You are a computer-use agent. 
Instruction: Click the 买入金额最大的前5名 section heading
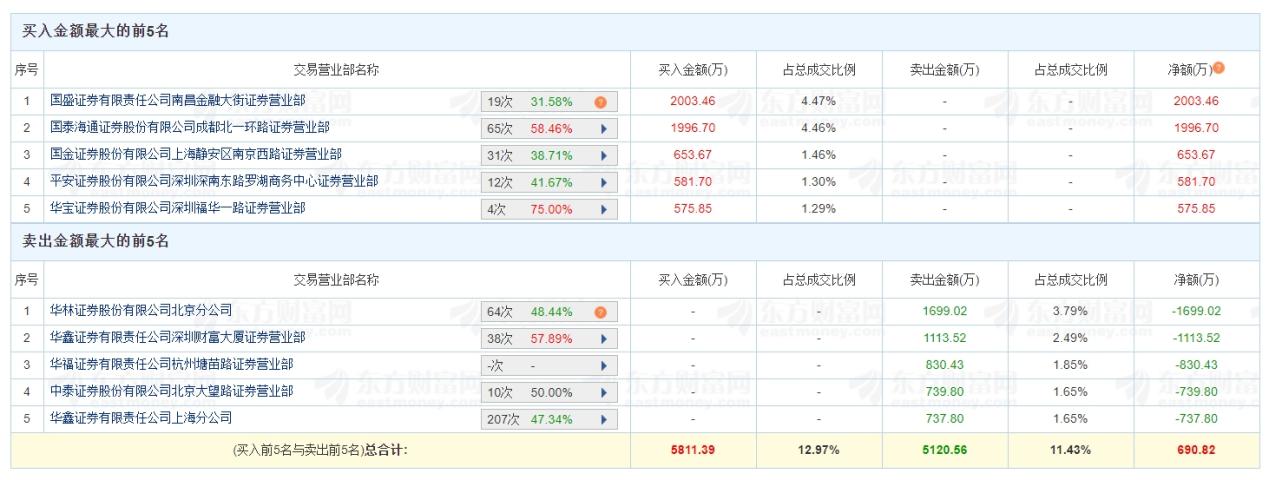coord(96,32)
